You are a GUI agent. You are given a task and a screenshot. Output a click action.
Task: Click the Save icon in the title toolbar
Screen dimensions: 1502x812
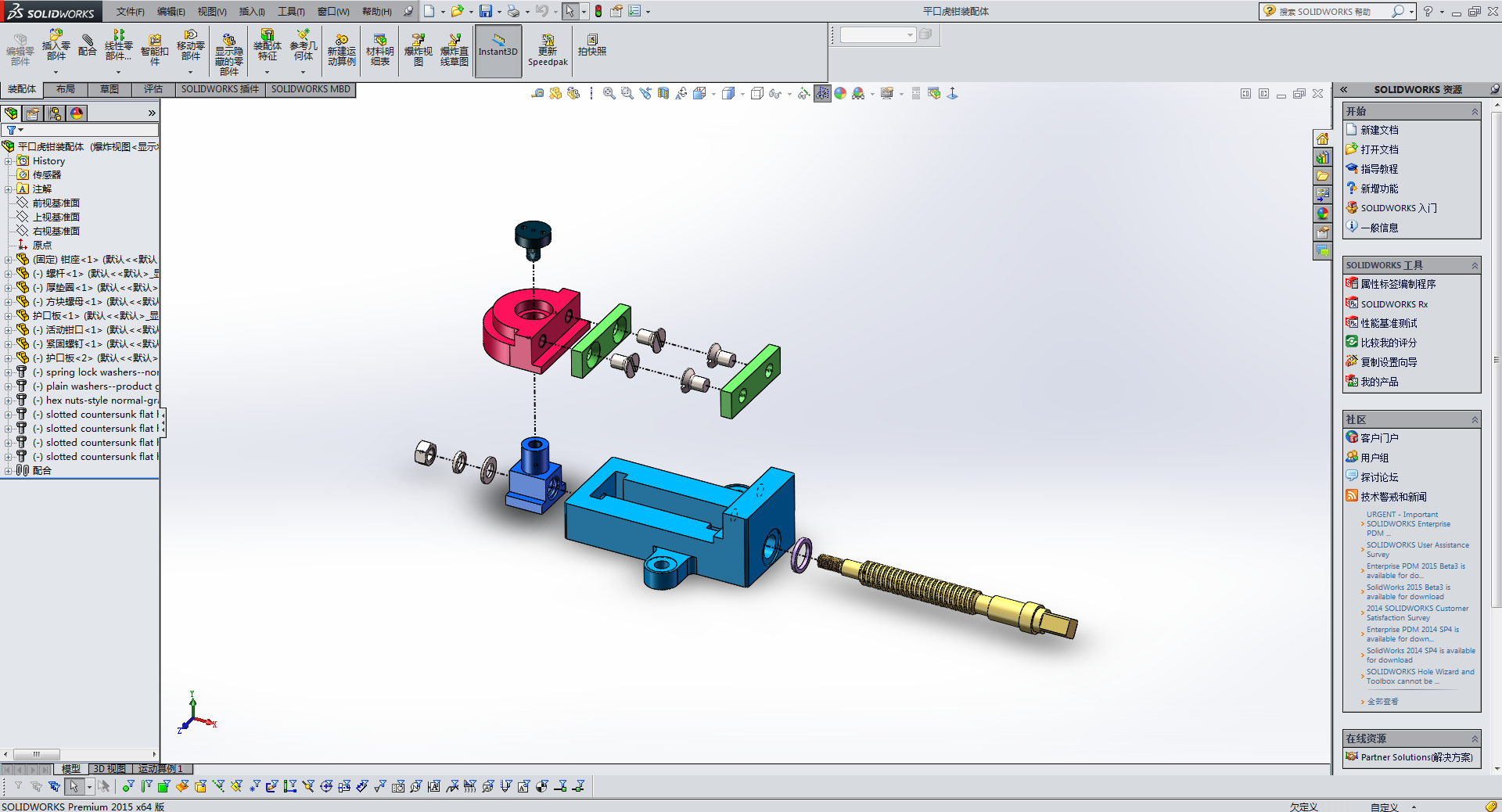(486, 11)
